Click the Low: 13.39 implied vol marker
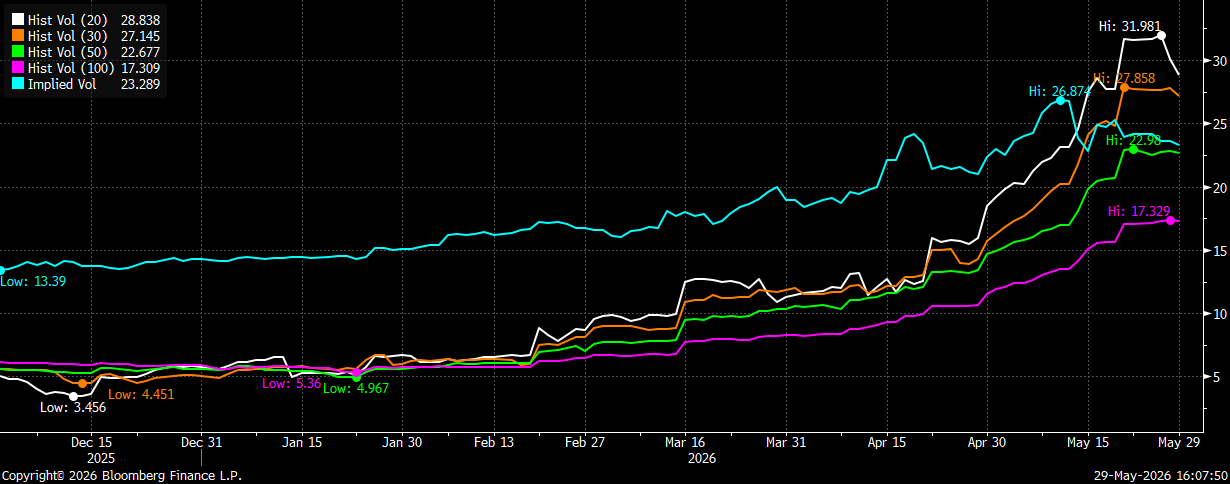 coord(2,270)
